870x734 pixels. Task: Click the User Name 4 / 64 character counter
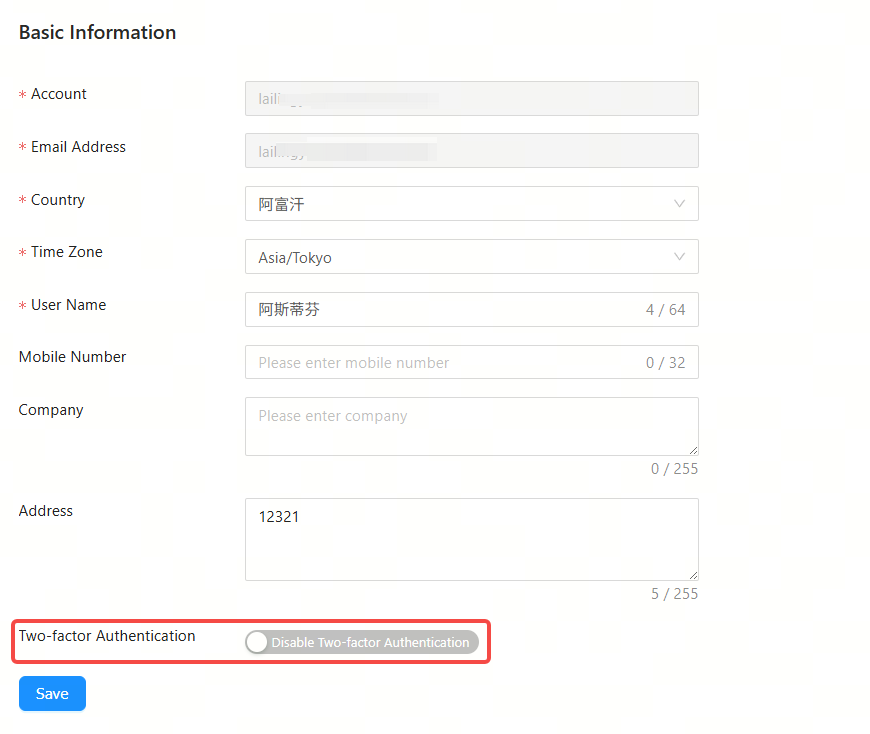(x=665, y=310)
